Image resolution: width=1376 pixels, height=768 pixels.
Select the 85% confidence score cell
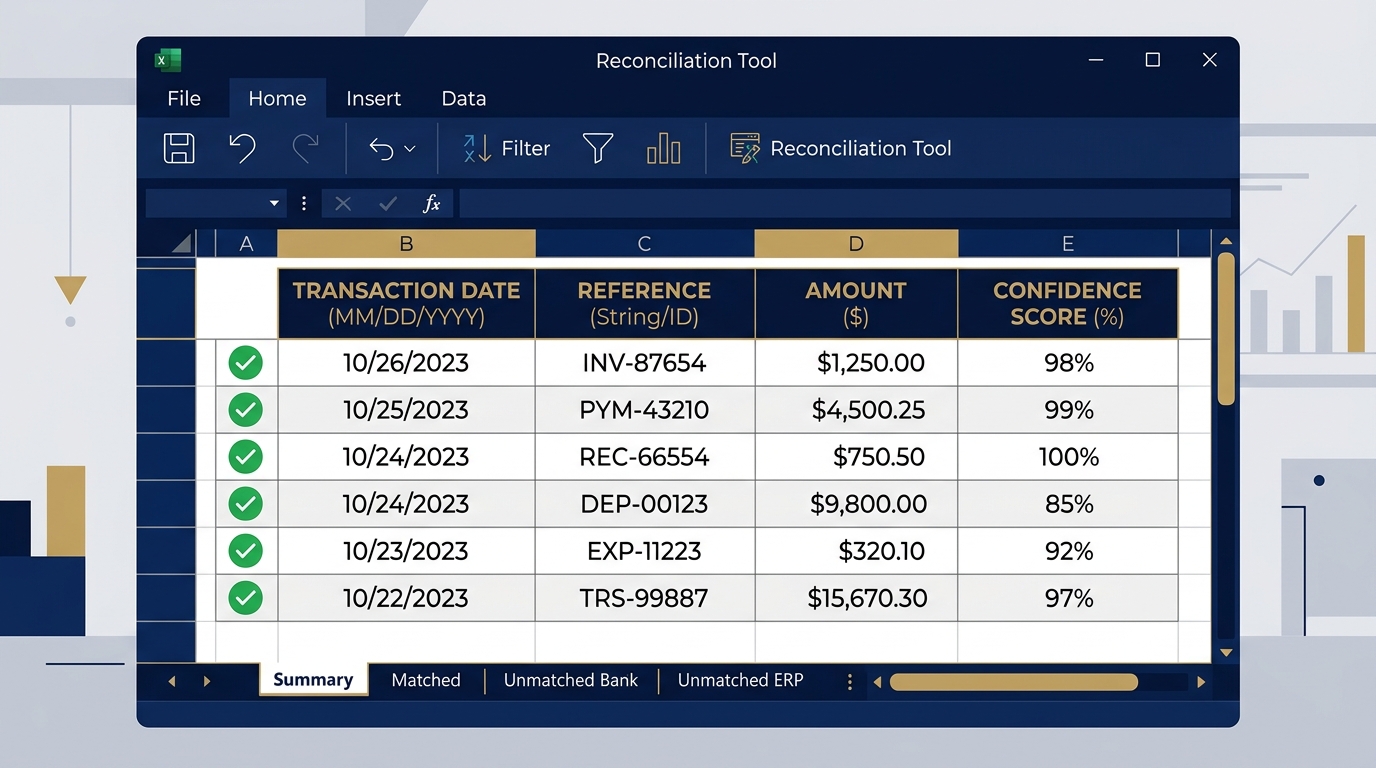1068,504
